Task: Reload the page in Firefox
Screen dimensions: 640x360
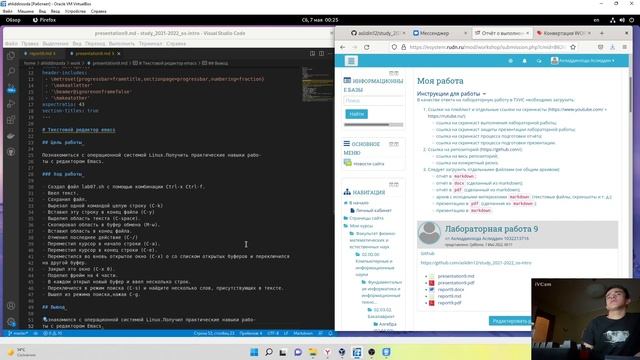Action: (x=367, y=47)
